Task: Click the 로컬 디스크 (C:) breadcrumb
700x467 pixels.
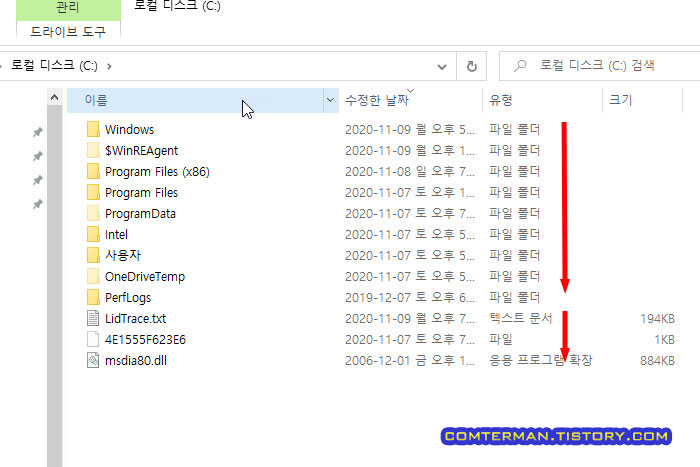Action: (x=54, y=66)
